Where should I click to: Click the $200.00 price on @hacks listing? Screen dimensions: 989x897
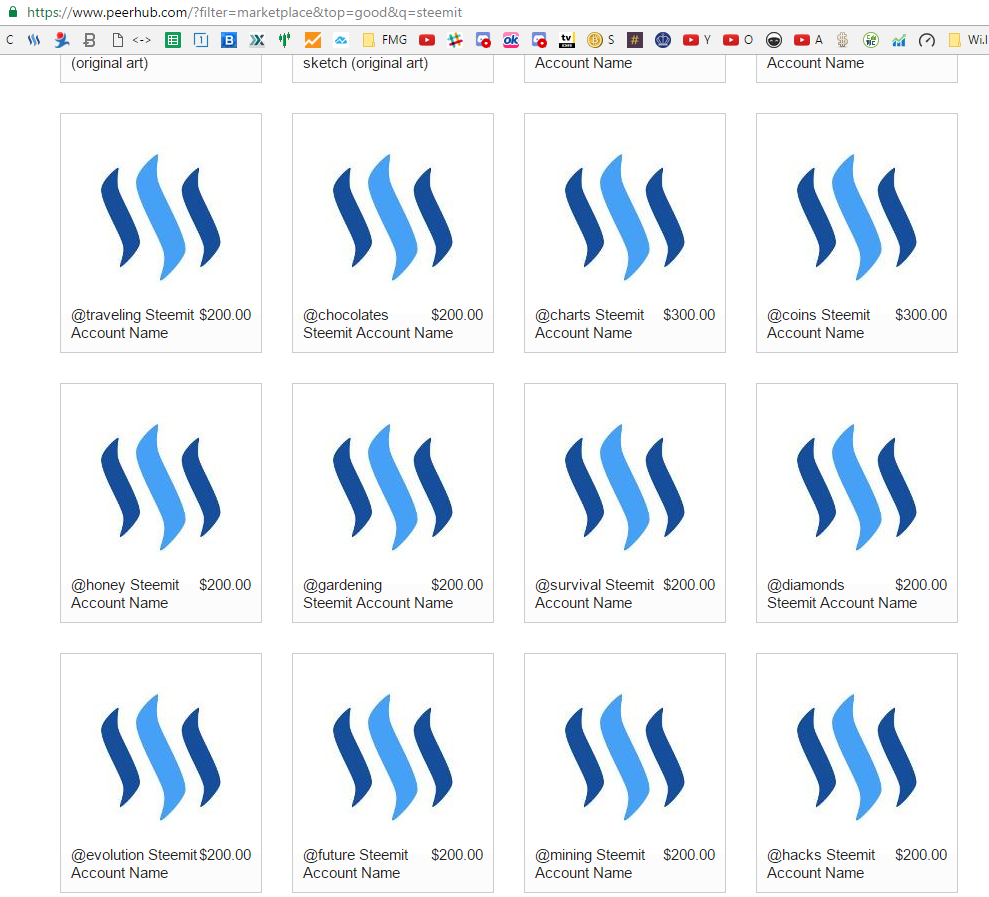pyautogui.click(x=921, y=855)
